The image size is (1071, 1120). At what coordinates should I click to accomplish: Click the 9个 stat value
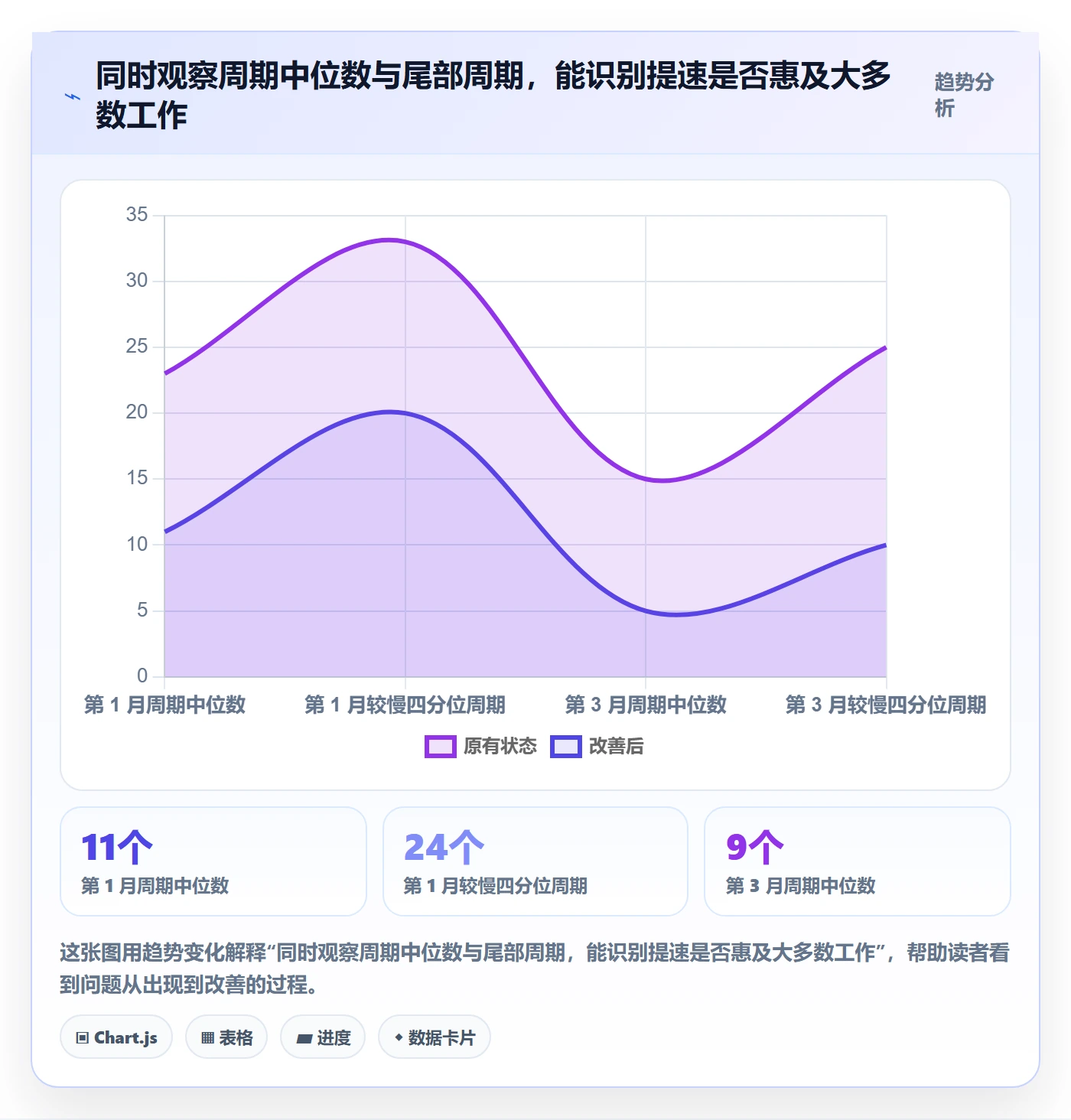[755, 847]
